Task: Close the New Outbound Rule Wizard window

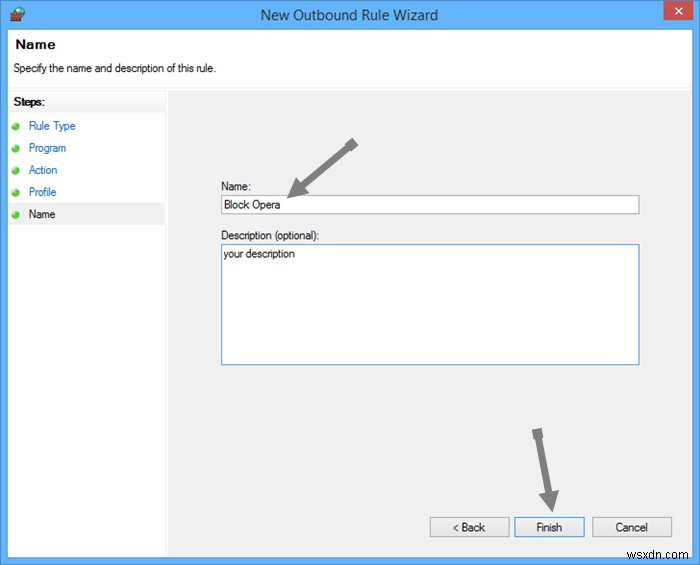Action: tap(678, 11)
